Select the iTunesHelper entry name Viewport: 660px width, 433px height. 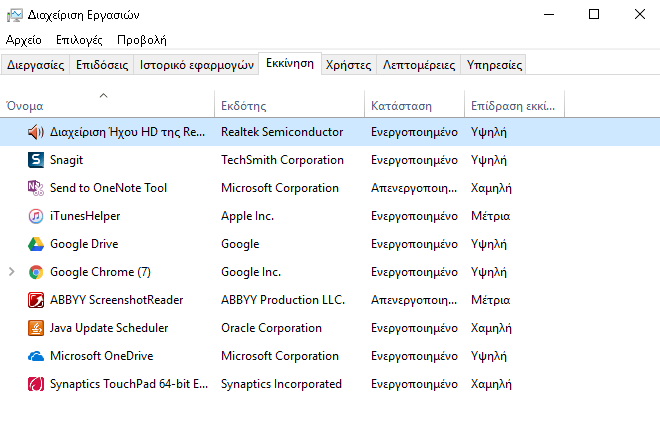coord(85,216)
